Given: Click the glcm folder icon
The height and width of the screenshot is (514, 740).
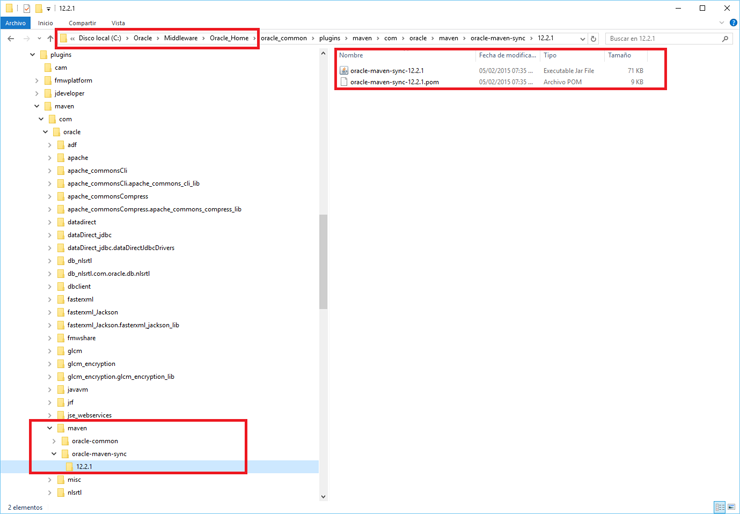Looking at the screenshot, I should pyautogui.click(x=60, y=351).
